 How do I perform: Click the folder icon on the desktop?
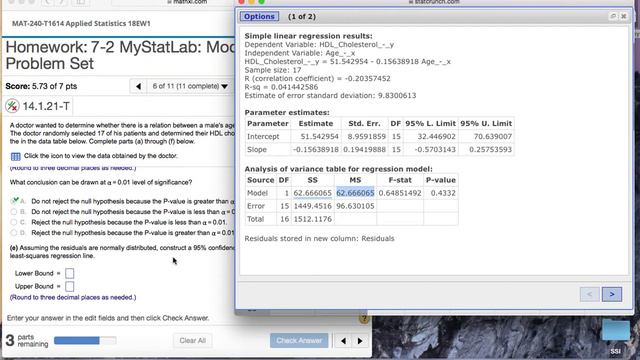[616, 330]
